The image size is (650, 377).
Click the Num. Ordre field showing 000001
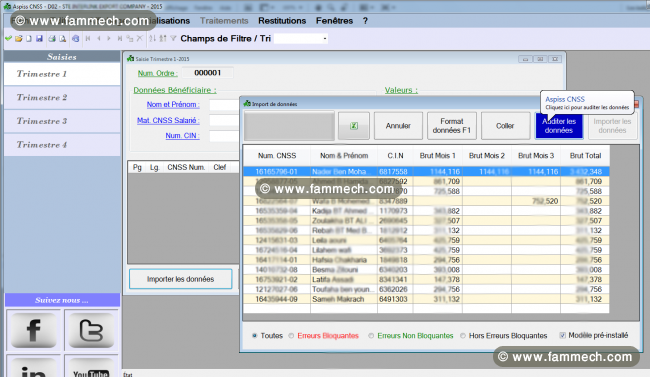click(x=208, y=73)
